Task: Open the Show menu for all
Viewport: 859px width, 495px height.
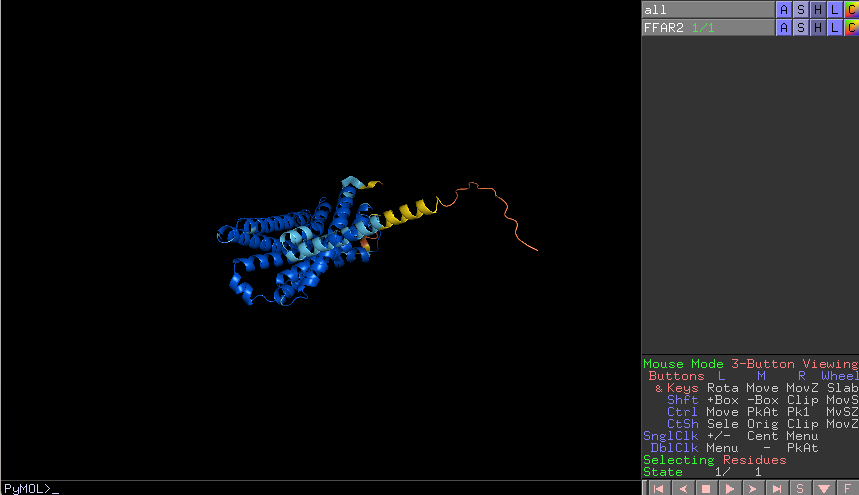Action: (801, 9)
